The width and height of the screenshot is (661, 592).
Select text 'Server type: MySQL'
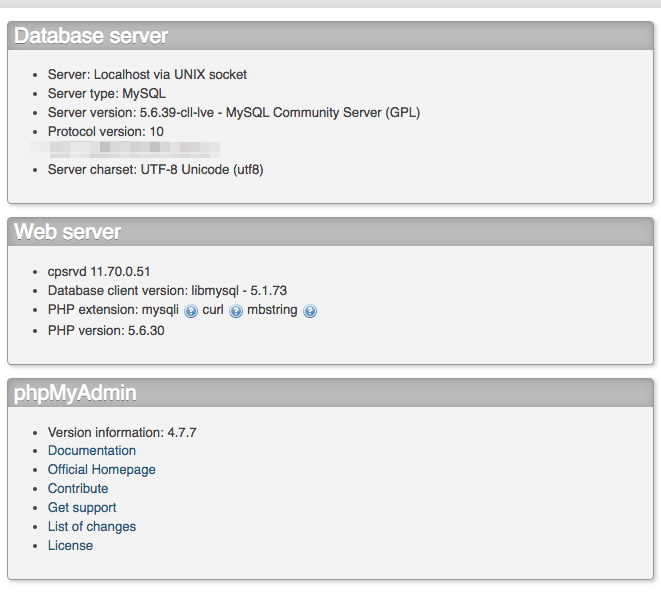coord(107,93)
